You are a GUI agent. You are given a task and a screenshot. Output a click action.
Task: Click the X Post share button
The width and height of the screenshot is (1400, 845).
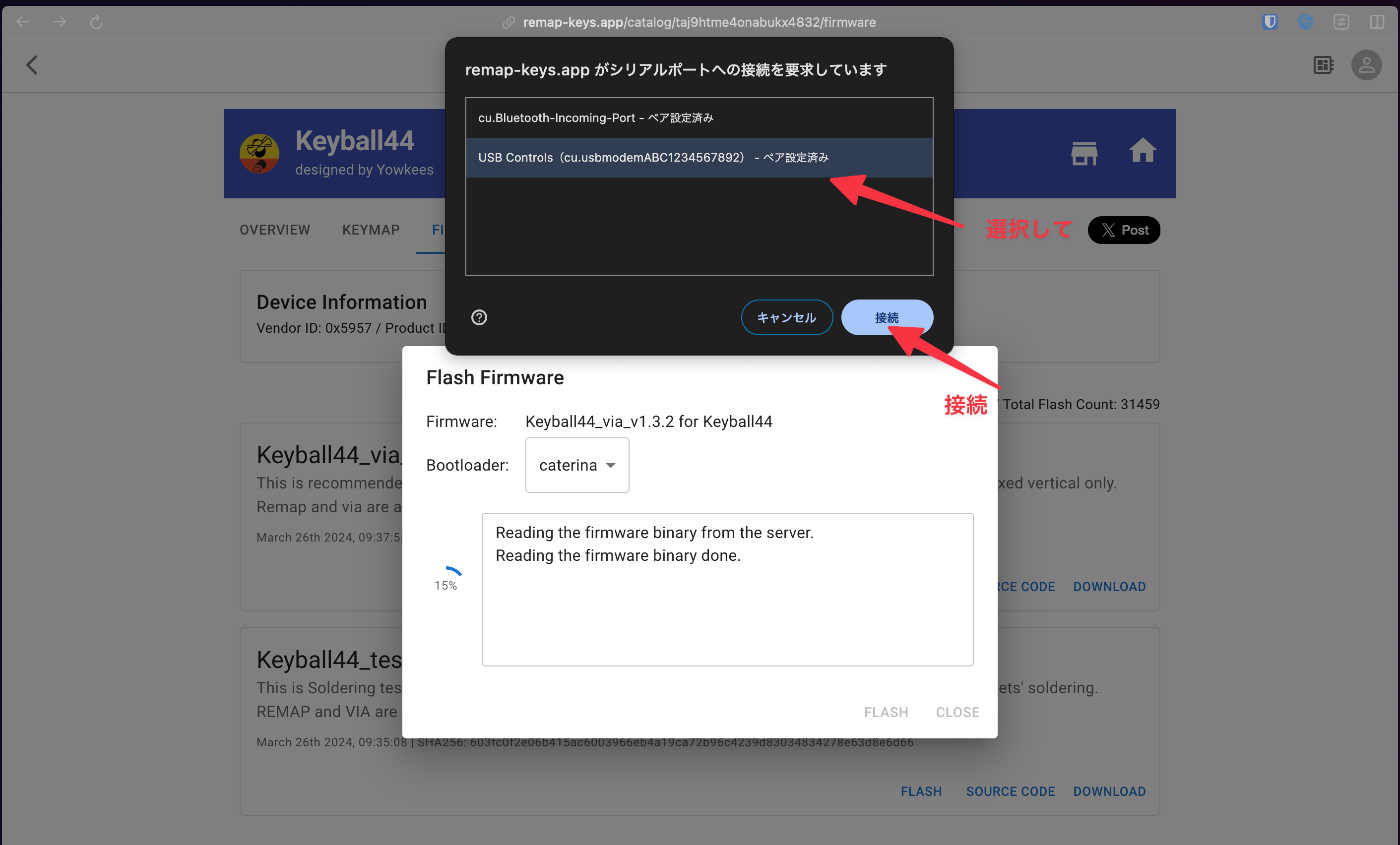tap(1124, 230)
